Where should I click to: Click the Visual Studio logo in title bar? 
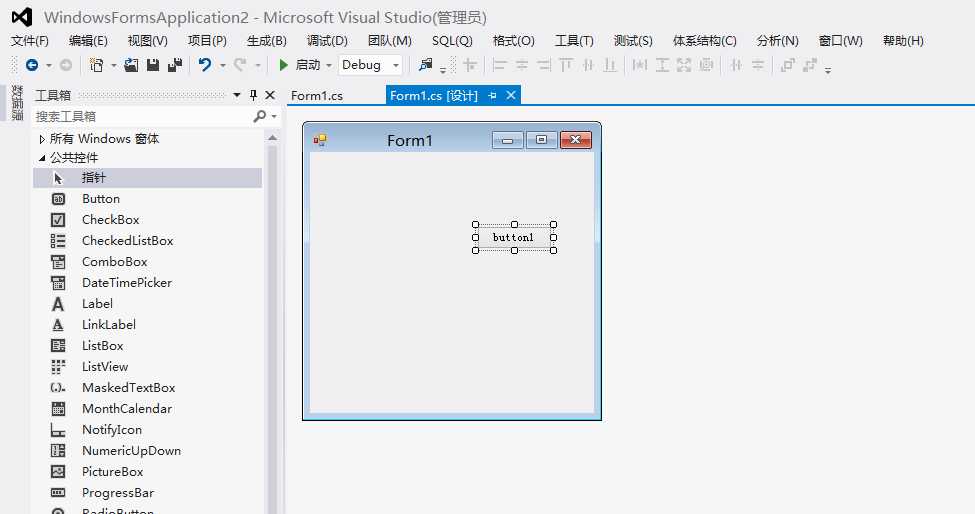[22, 17]
